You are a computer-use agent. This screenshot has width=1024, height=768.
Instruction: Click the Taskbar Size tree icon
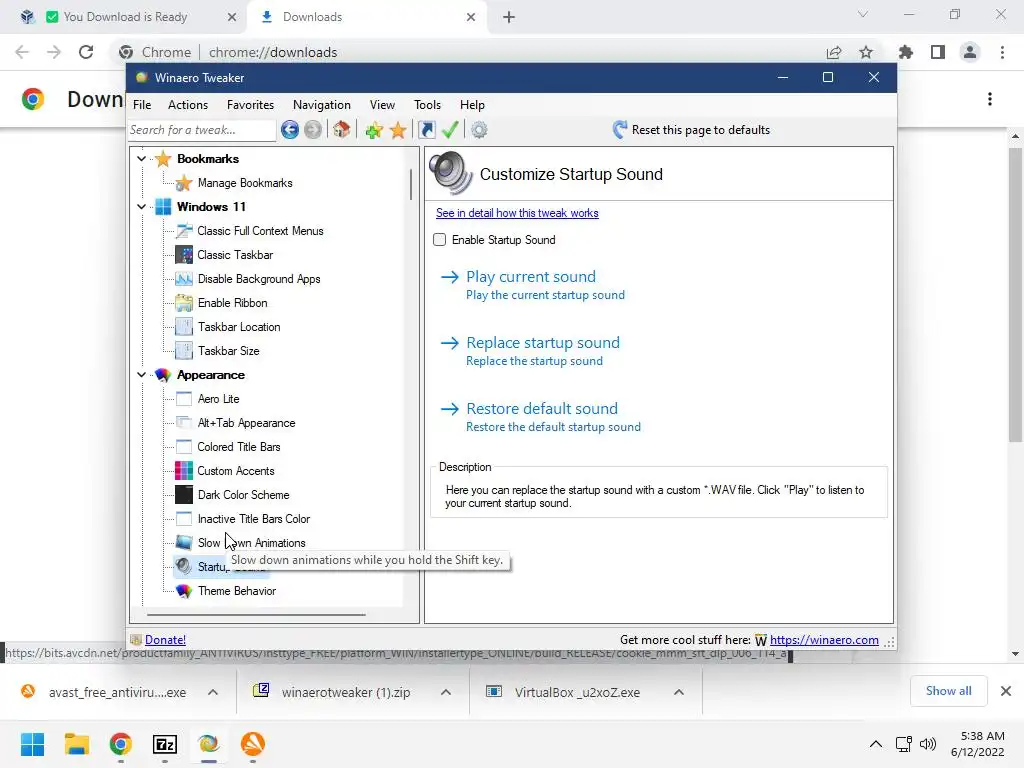tap(184, 351)
